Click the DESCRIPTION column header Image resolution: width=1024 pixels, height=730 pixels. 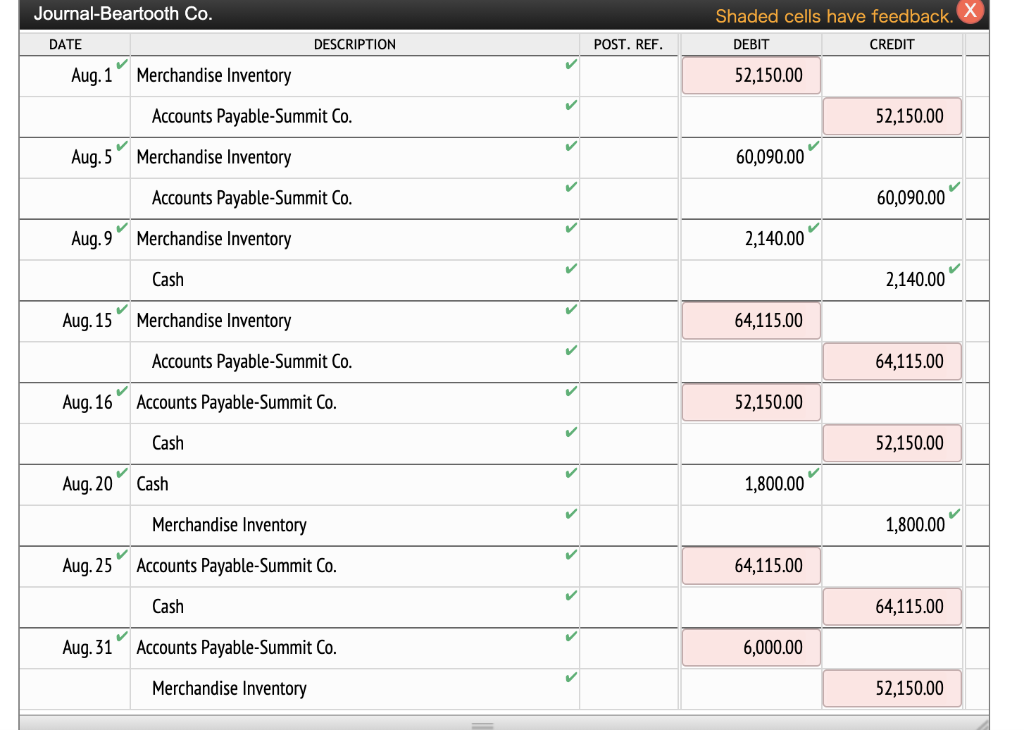[355, 44]
